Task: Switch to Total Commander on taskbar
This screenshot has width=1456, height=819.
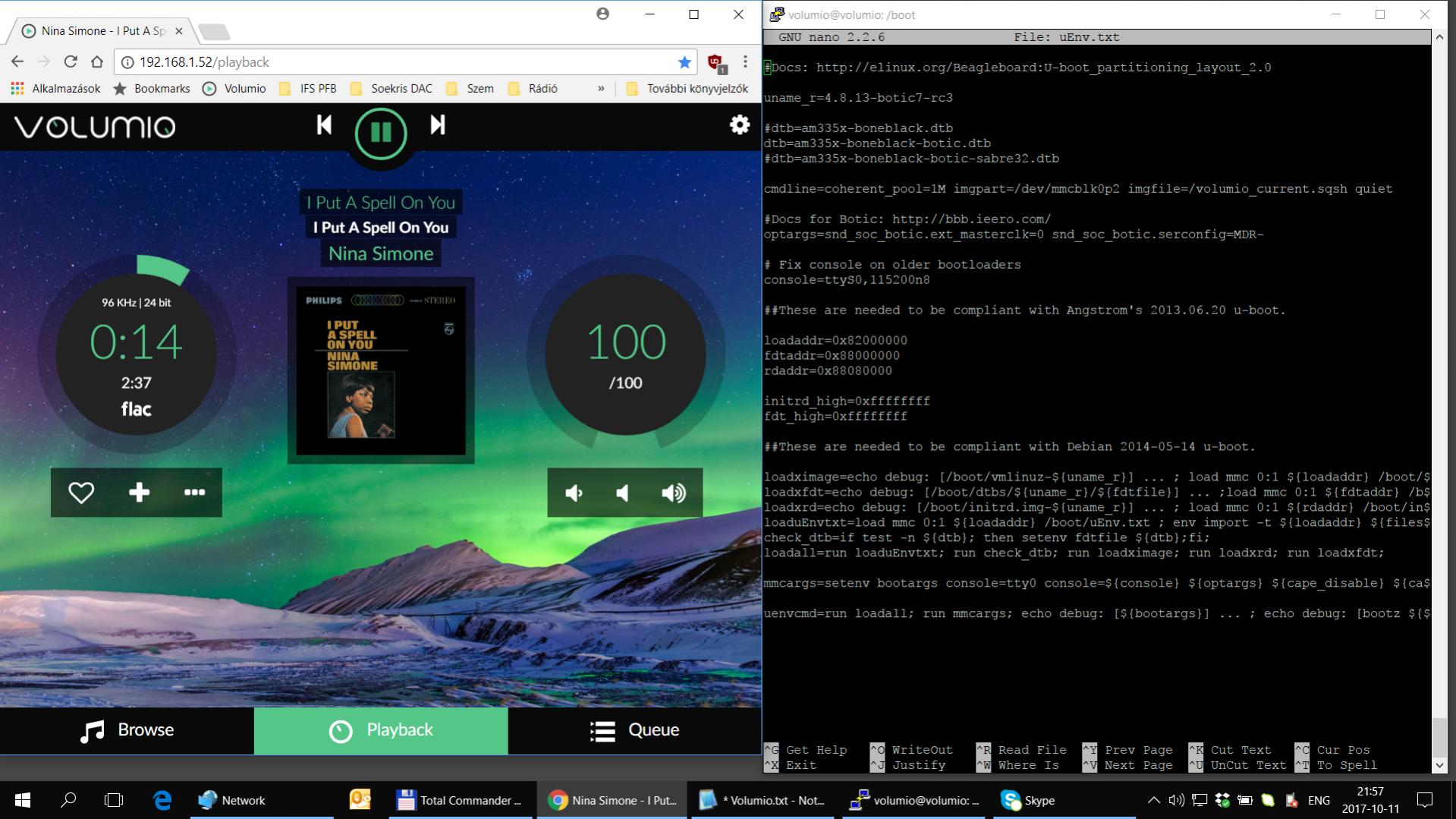Action: (461, 800)
